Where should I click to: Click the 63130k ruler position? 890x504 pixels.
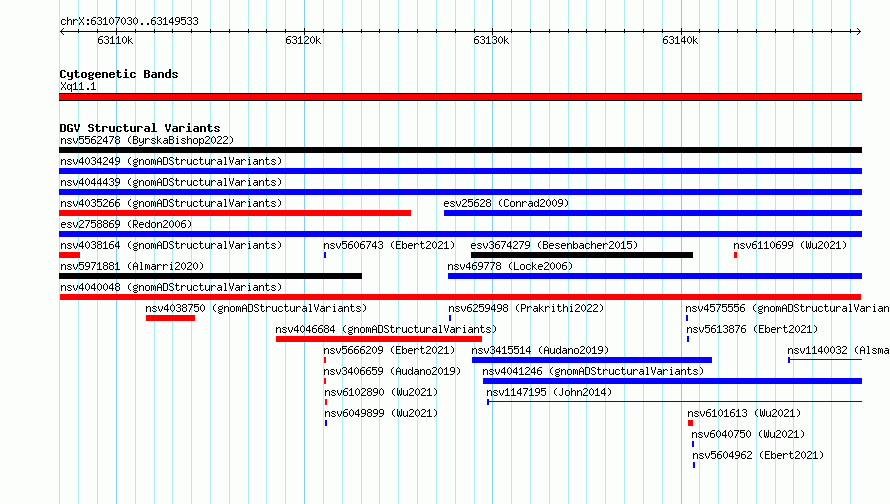(x=491, y=40)
